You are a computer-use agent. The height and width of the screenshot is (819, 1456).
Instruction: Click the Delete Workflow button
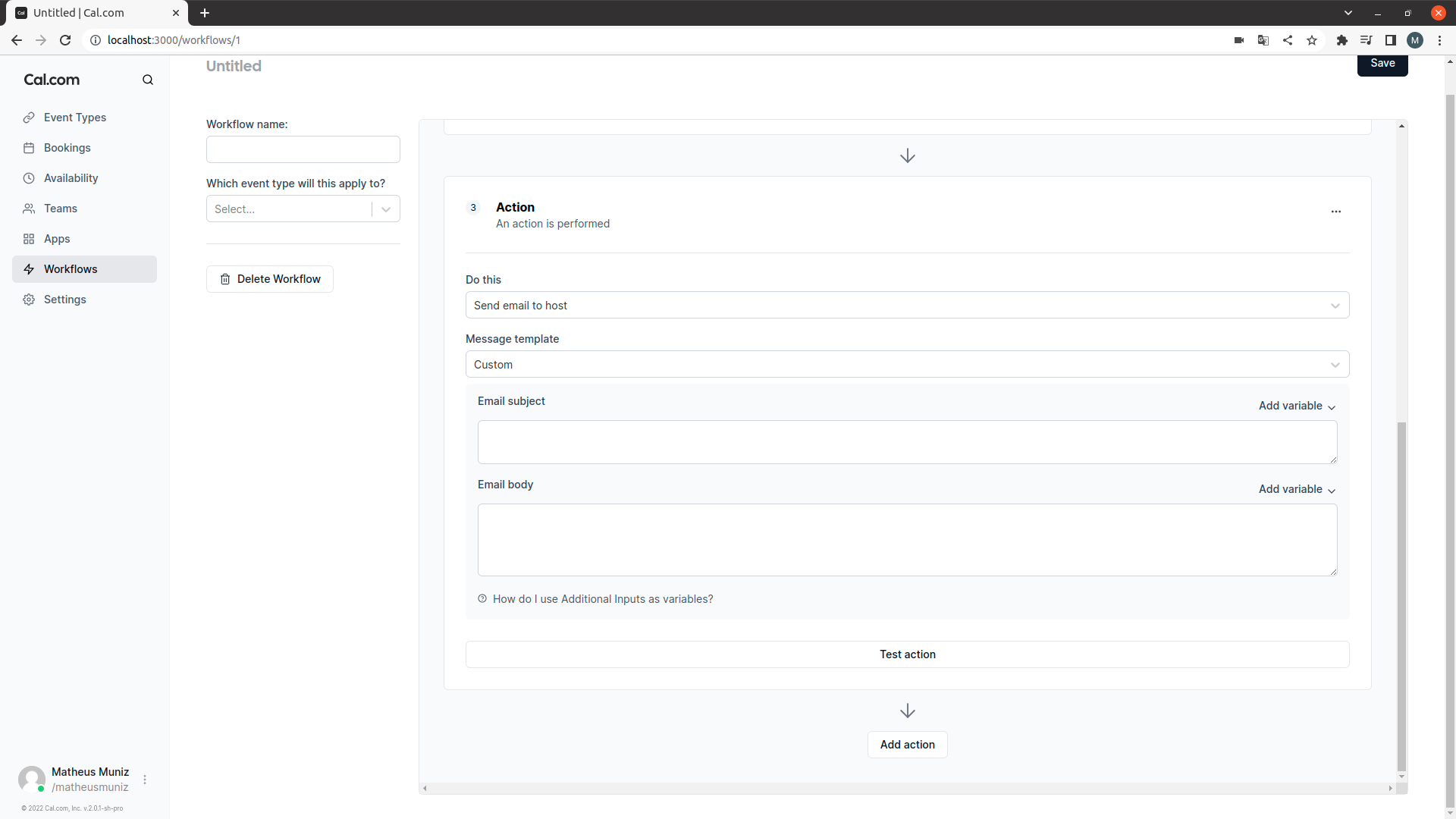(269, 278)
